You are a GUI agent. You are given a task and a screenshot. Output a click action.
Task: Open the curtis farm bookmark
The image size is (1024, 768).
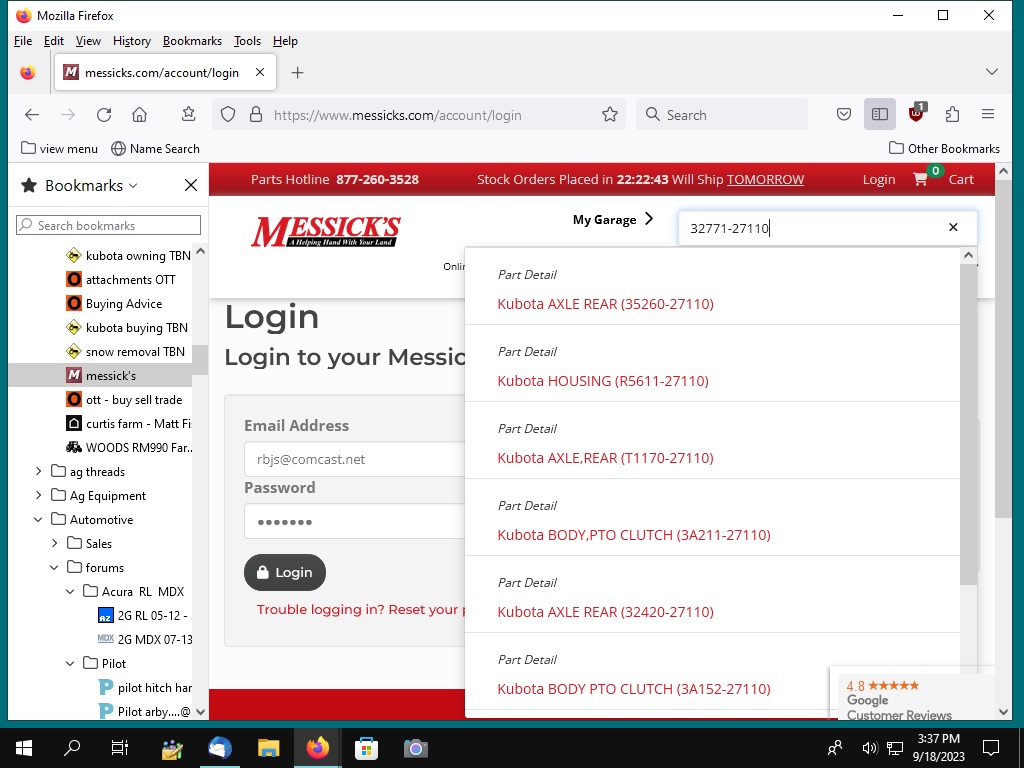[x=129, y=423]
